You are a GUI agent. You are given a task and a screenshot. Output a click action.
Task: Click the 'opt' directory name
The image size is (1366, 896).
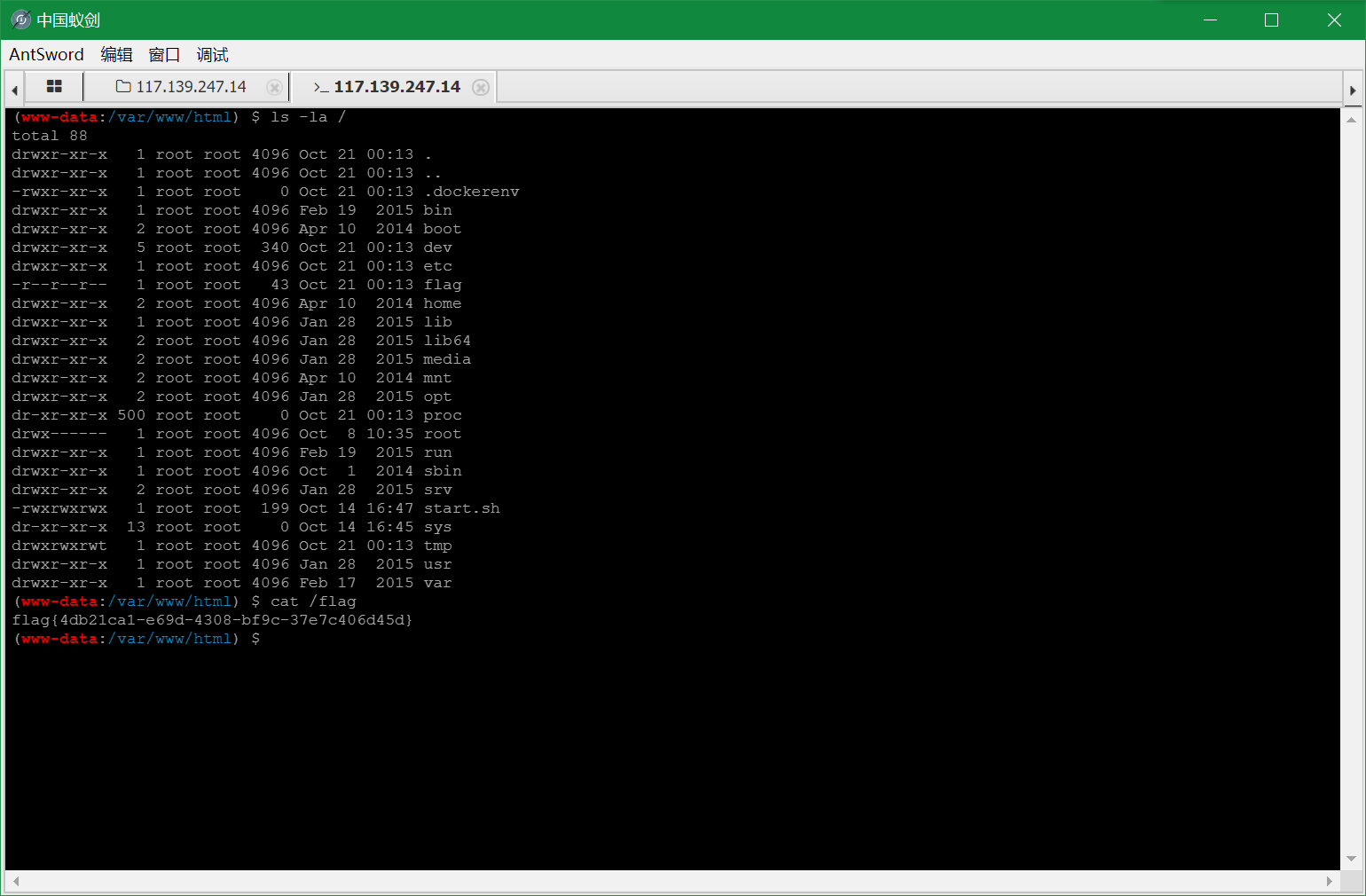coord(437,397)
